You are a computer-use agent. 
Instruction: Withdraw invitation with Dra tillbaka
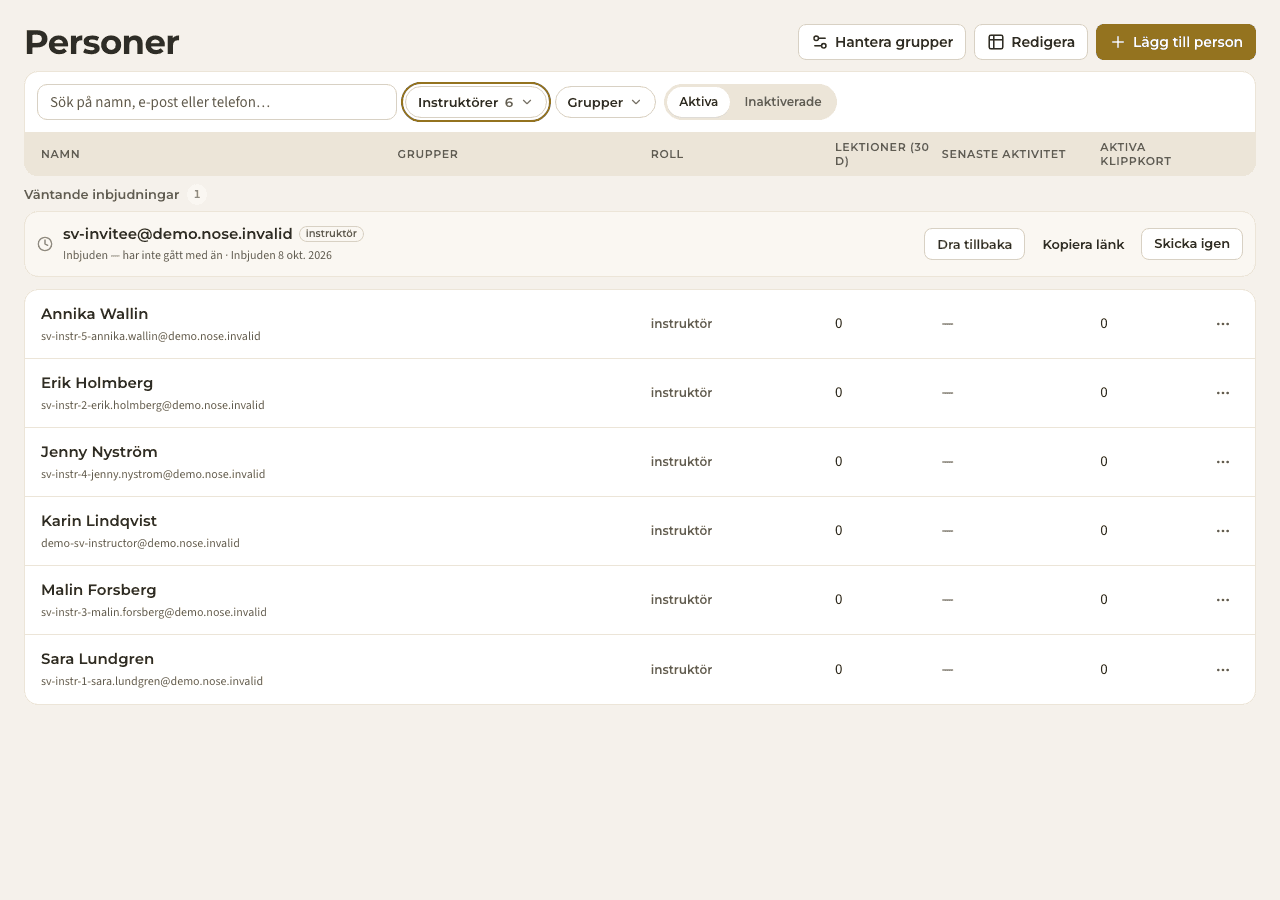[974, 244]
